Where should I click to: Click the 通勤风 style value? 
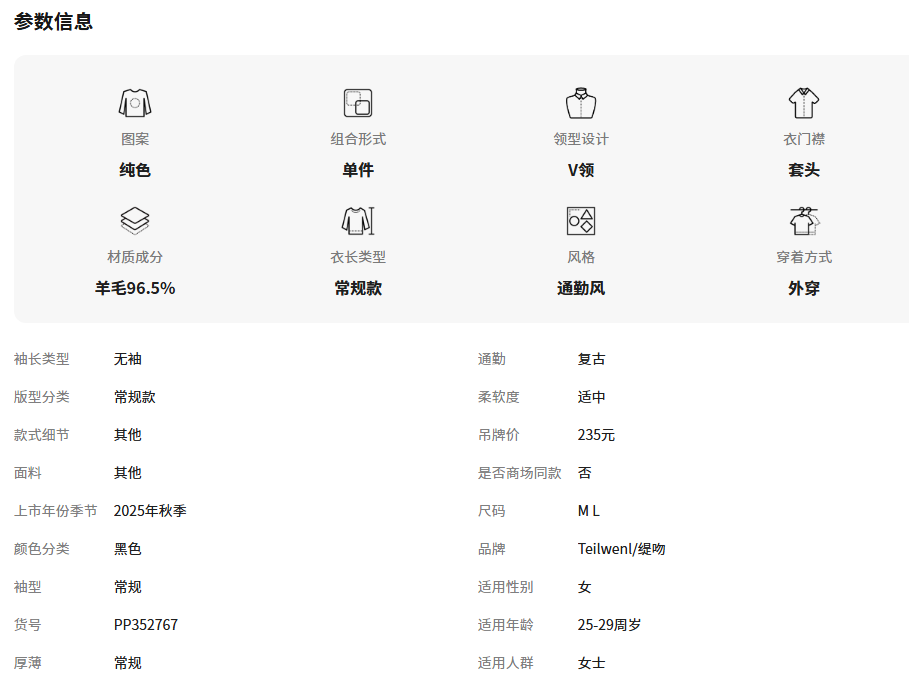(581, 288)
